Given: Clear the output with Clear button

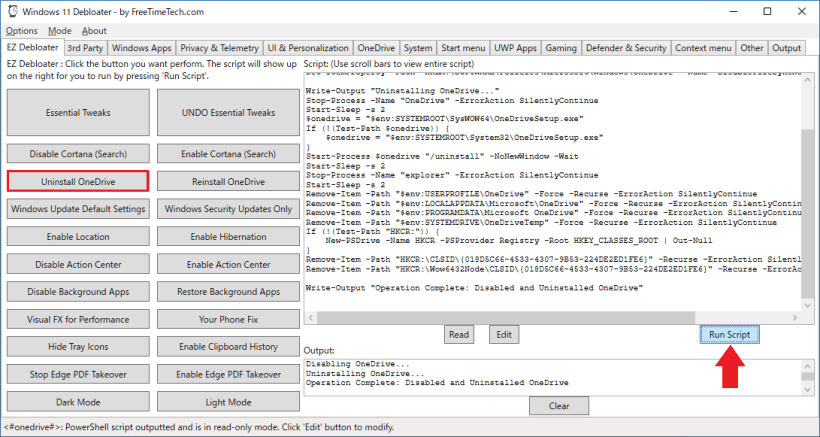Looking at the screenshot, I should [559, 406].
